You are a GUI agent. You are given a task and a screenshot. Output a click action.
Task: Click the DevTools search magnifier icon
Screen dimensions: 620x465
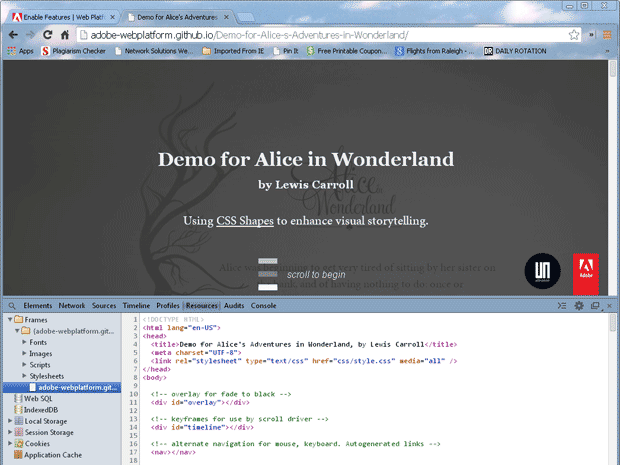coord(12,306)
